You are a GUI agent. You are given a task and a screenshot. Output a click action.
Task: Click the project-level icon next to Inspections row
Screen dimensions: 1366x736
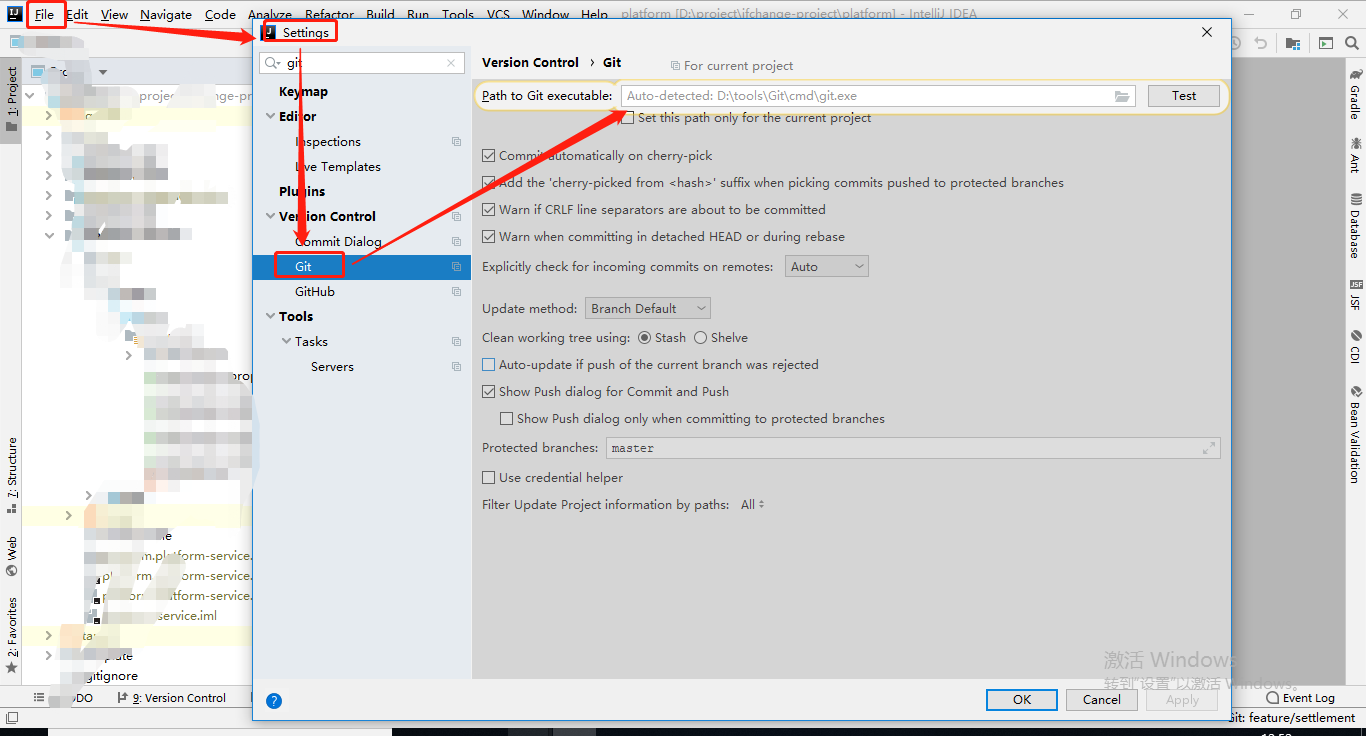pyautogui.click(x=456, y=142)
